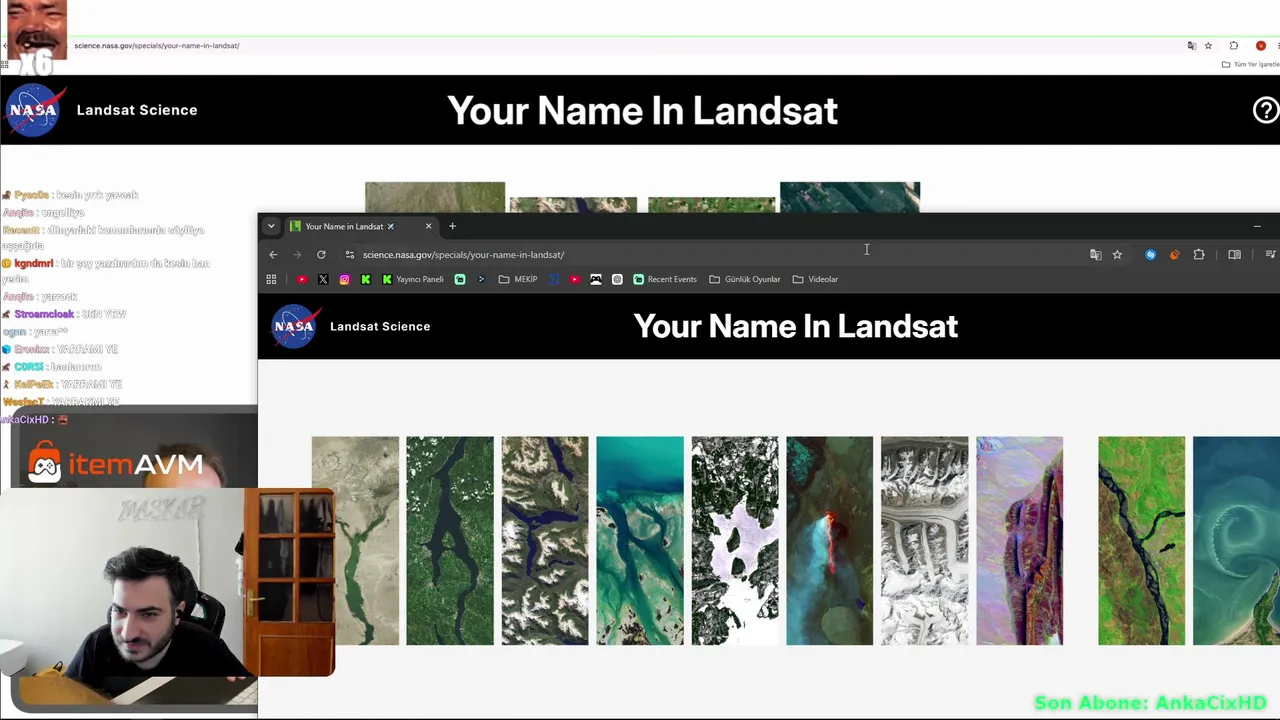Screen dimensions: 1280x720
Task: Open Landsat Science link in front window
Action: 380,326
